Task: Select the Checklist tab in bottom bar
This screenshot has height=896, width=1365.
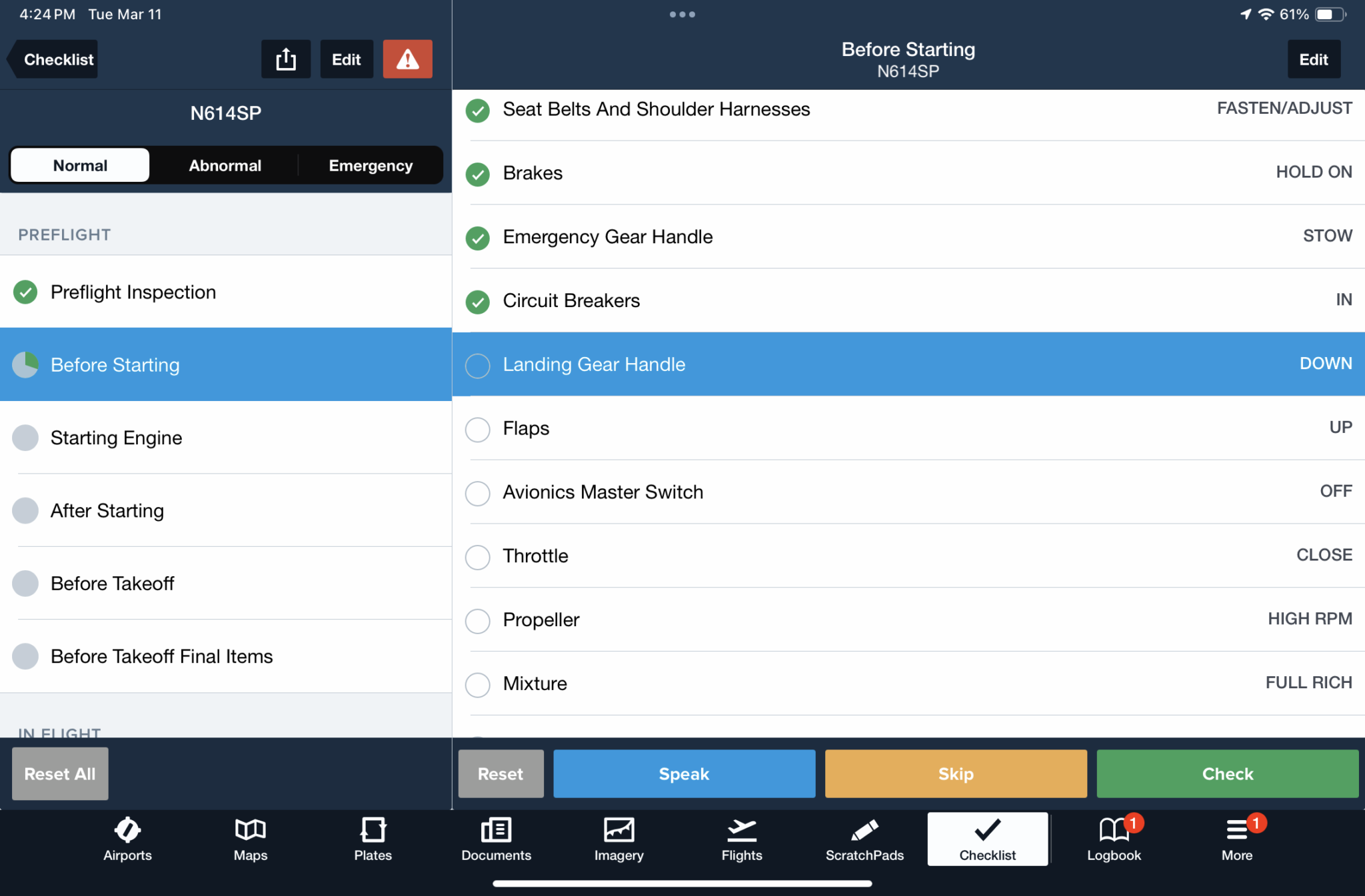Action: point(988,839)
